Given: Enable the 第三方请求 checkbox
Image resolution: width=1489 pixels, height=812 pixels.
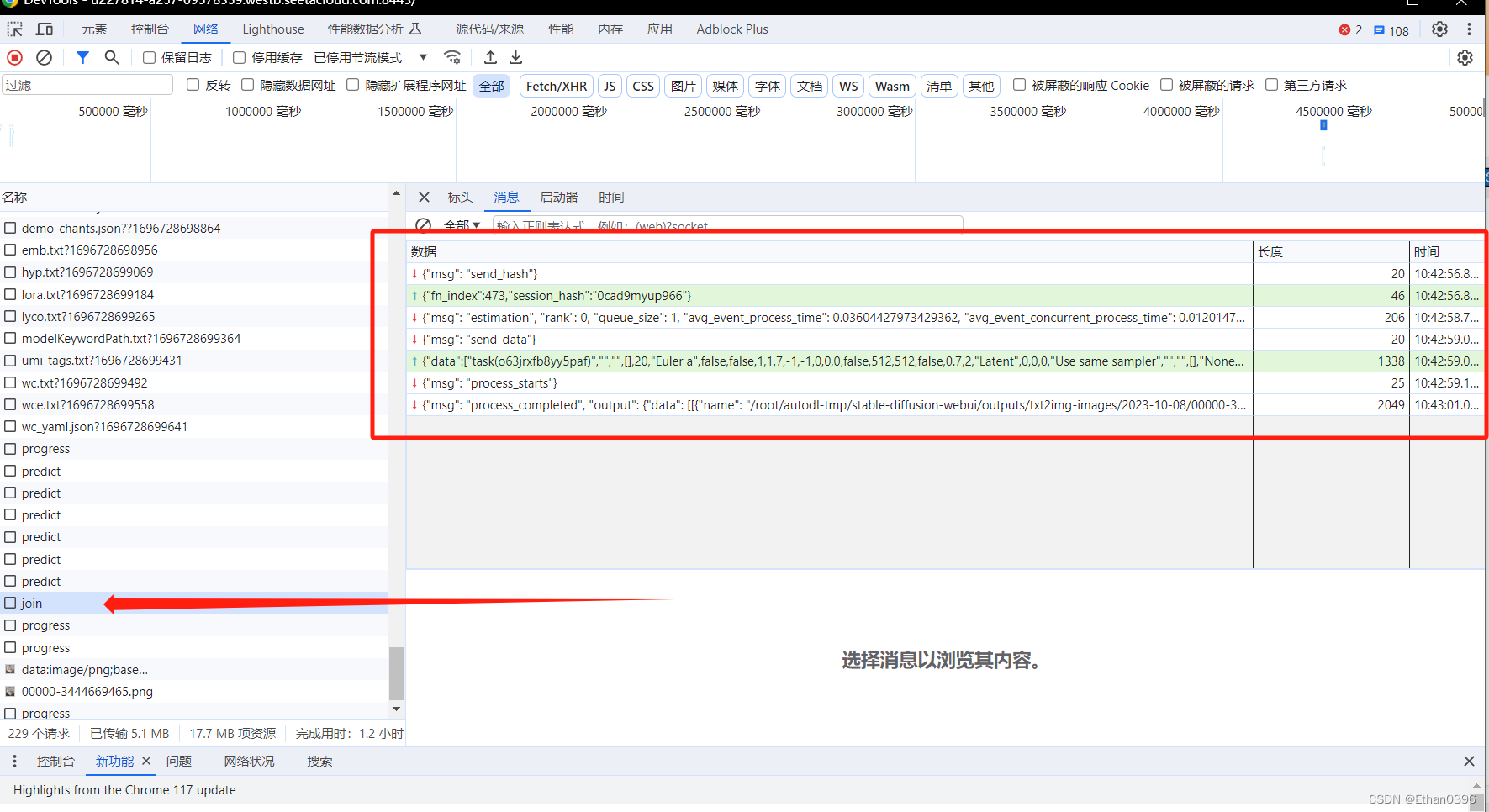Looking at the screenshot, I should [x=1271, y=85].
